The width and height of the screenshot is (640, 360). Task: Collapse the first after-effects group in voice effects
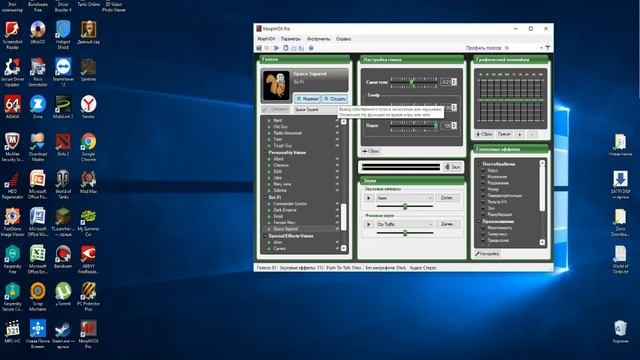479,164
